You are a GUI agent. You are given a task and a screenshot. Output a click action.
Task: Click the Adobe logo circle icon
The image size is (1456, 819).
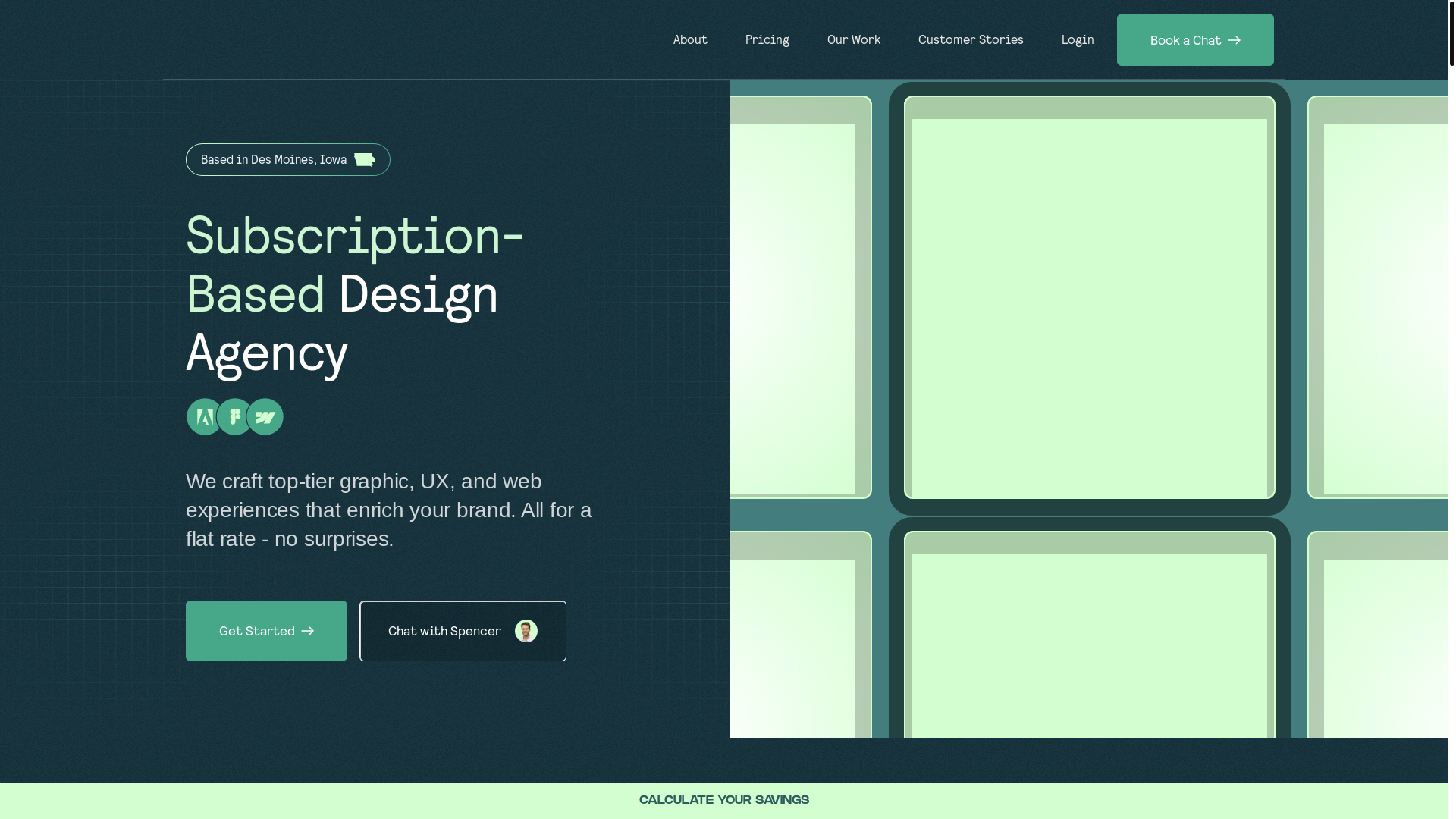[204, 416]
